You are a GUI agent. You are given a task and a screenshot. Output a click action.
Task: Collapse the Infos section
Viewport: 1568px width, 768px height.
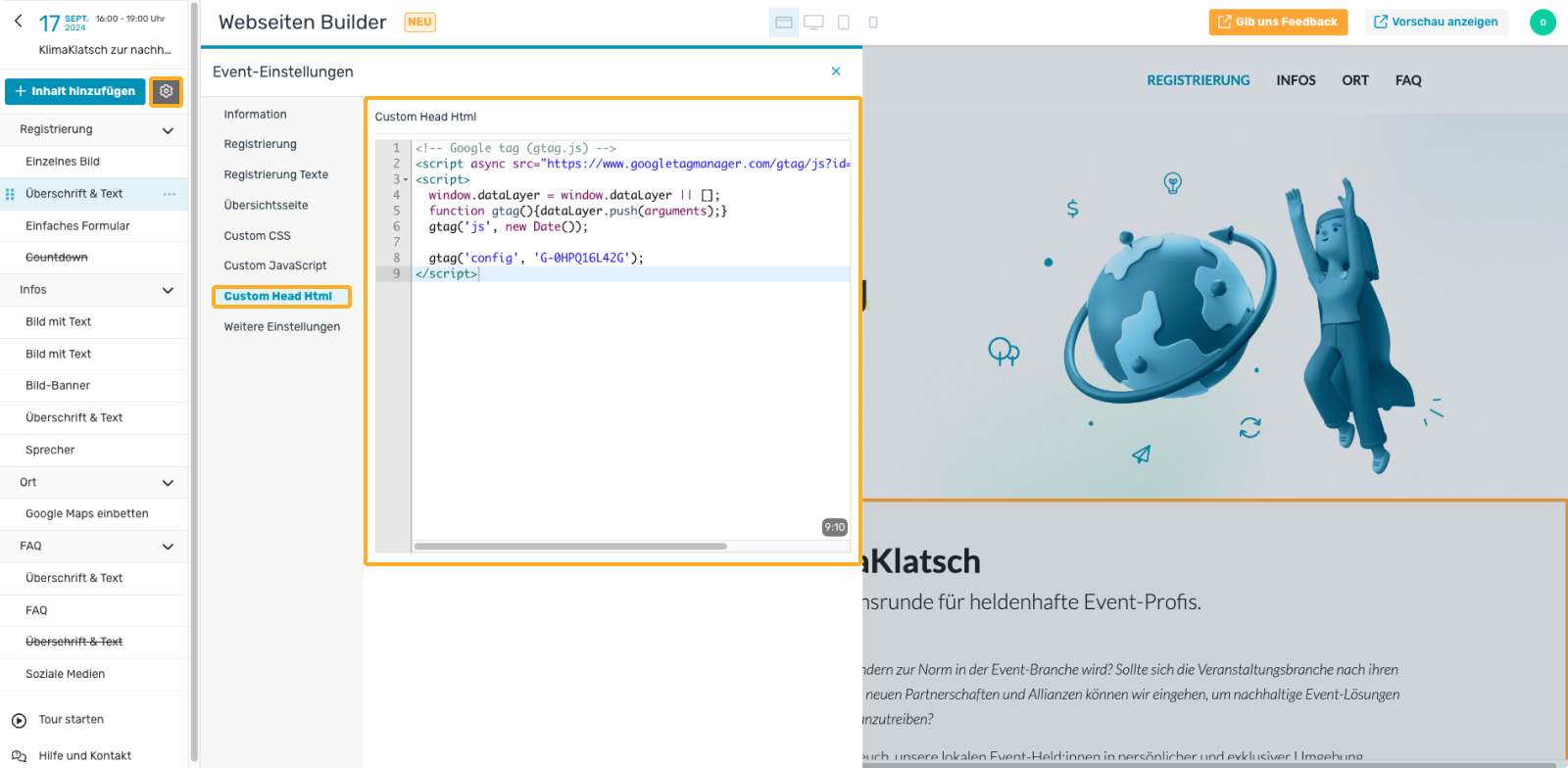(x=168, y=290)
